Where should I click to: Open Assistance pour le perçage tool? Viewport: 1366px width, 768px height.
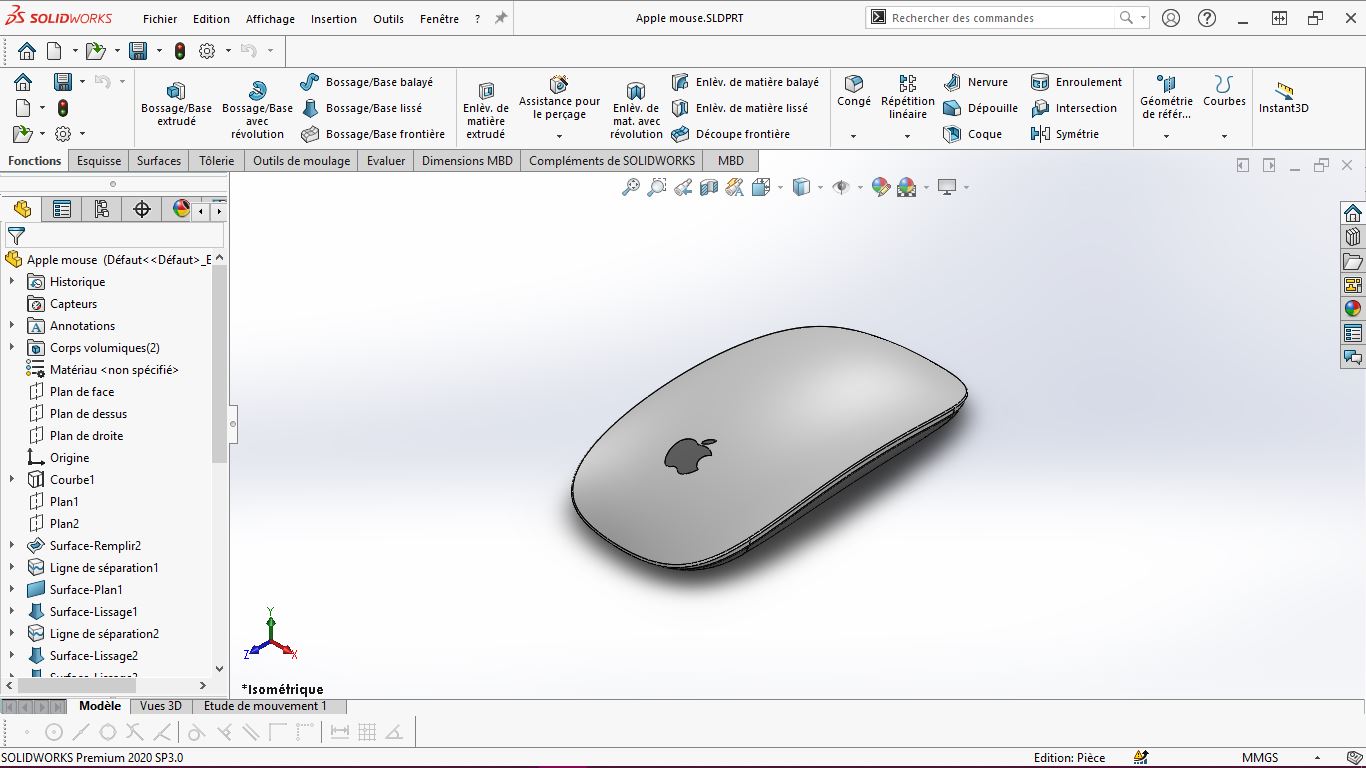point(559,97)
